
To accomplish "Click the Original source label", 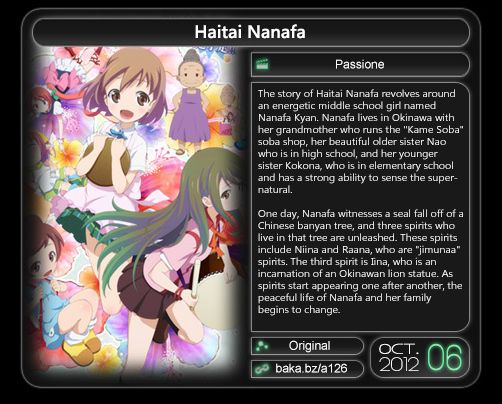I will [x=309, y=346].
